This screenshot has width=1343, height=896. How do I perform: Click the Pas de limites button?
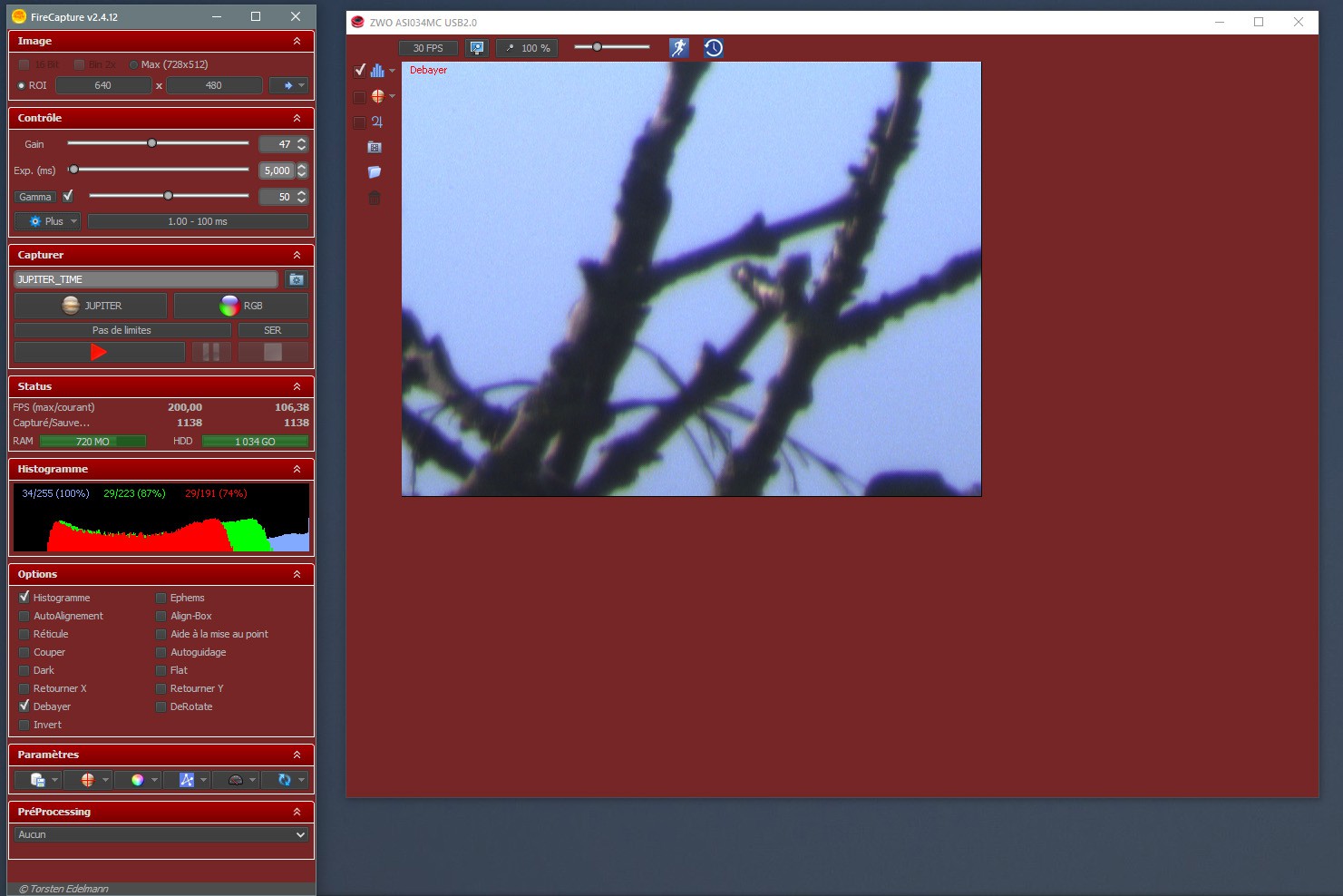tap(122, 330)
